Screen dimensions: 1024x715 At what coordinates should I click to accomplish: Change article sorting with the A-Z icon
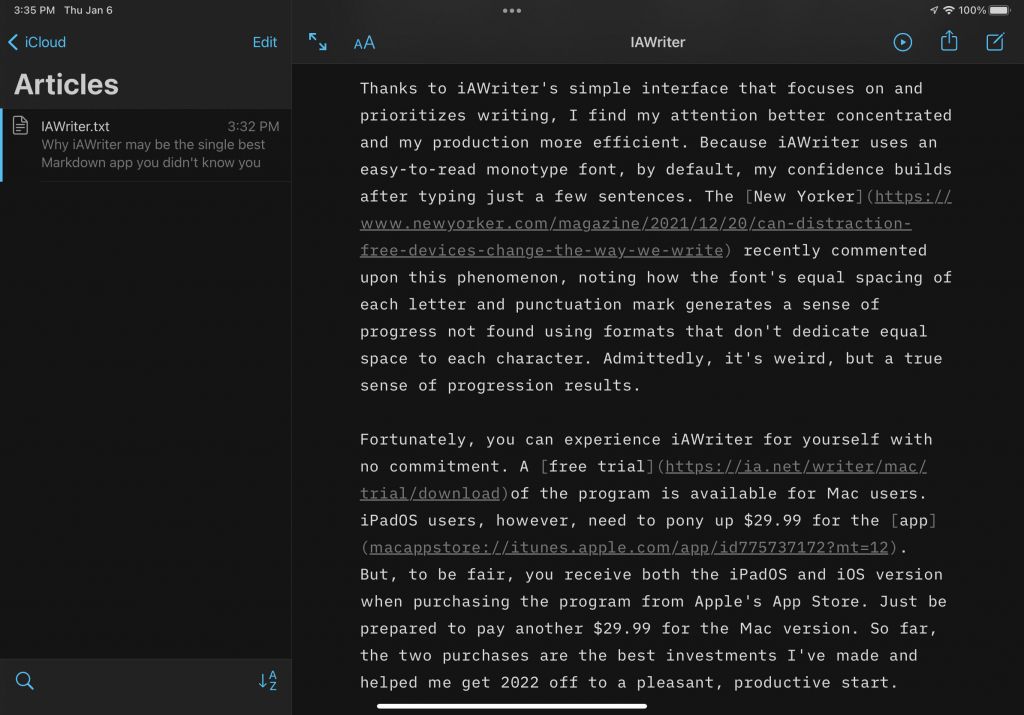[x=266, y=681]
